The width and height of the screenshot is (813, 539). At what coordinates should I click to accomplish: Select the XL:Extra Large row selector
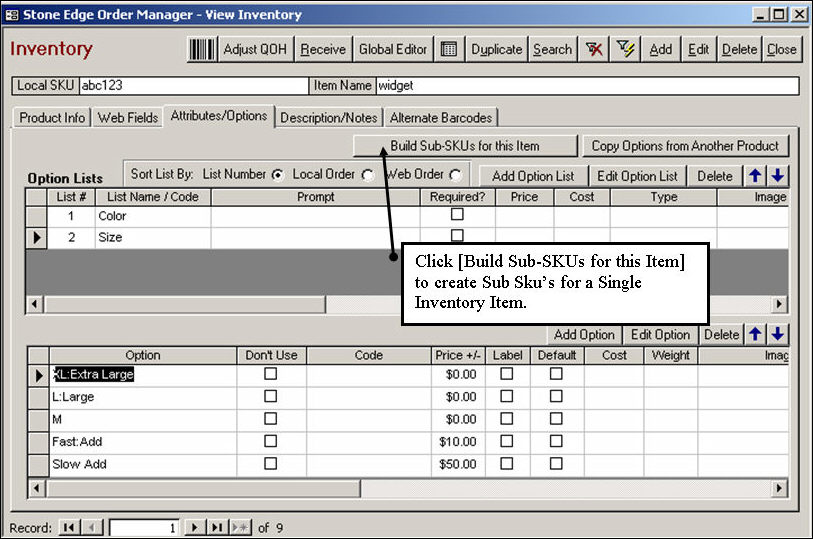(38, 375)
